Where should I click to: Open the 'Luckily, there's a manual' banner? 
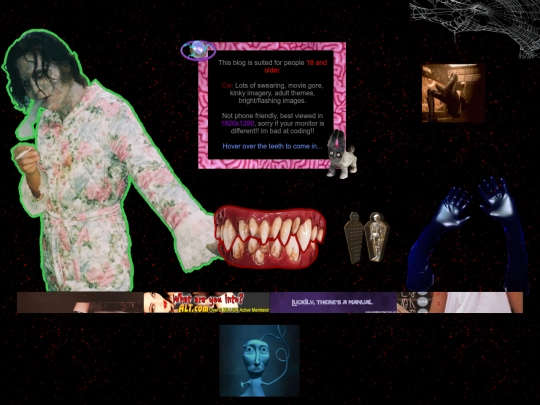[x=333, y=302]
